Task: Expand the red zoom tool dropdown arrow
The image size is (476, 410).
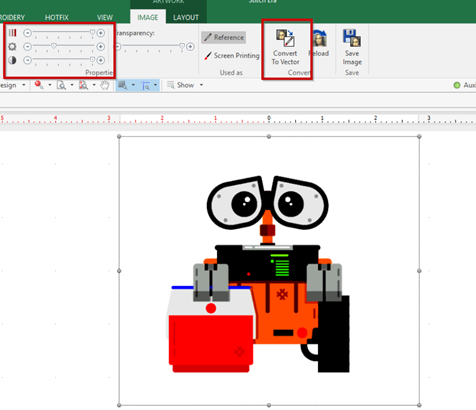Action: coord(50,85)
